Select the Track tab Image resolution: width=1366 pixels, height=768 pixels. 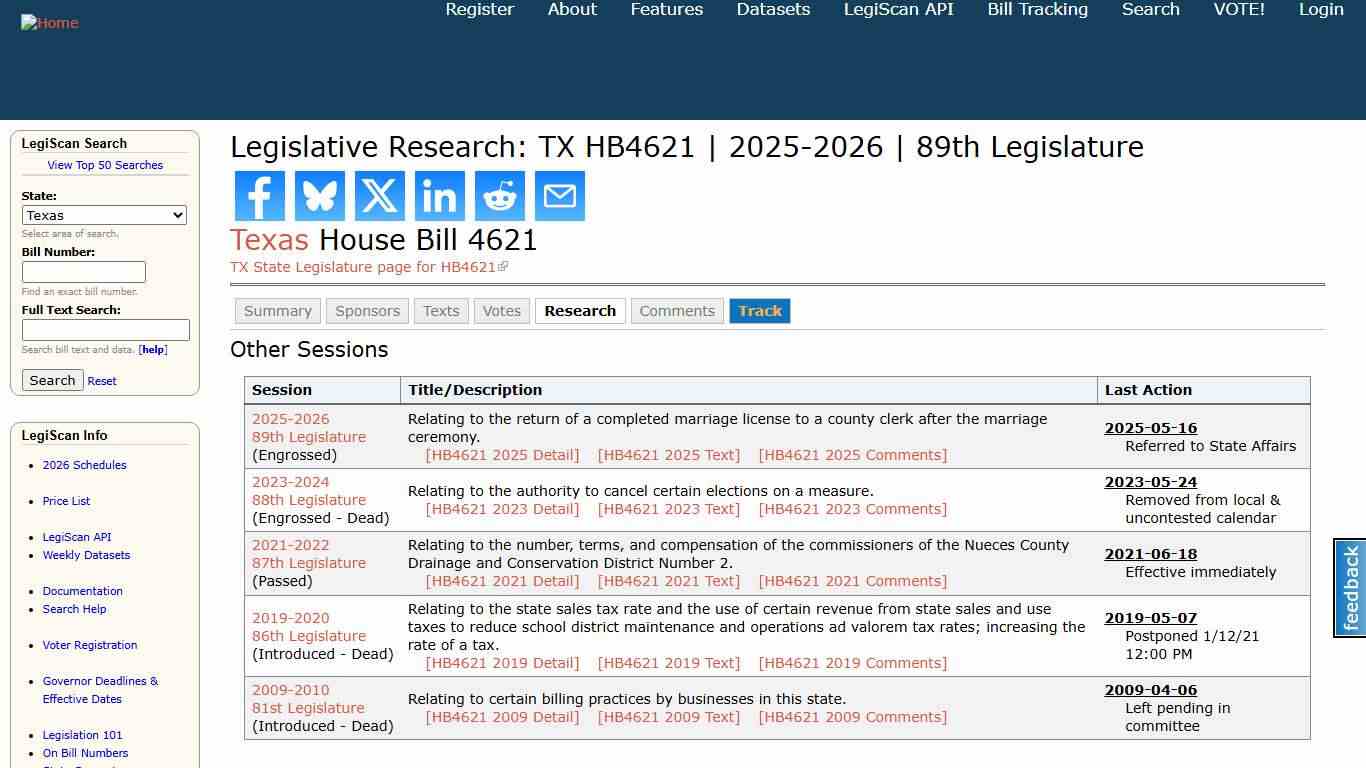click(x=760, y=311)
